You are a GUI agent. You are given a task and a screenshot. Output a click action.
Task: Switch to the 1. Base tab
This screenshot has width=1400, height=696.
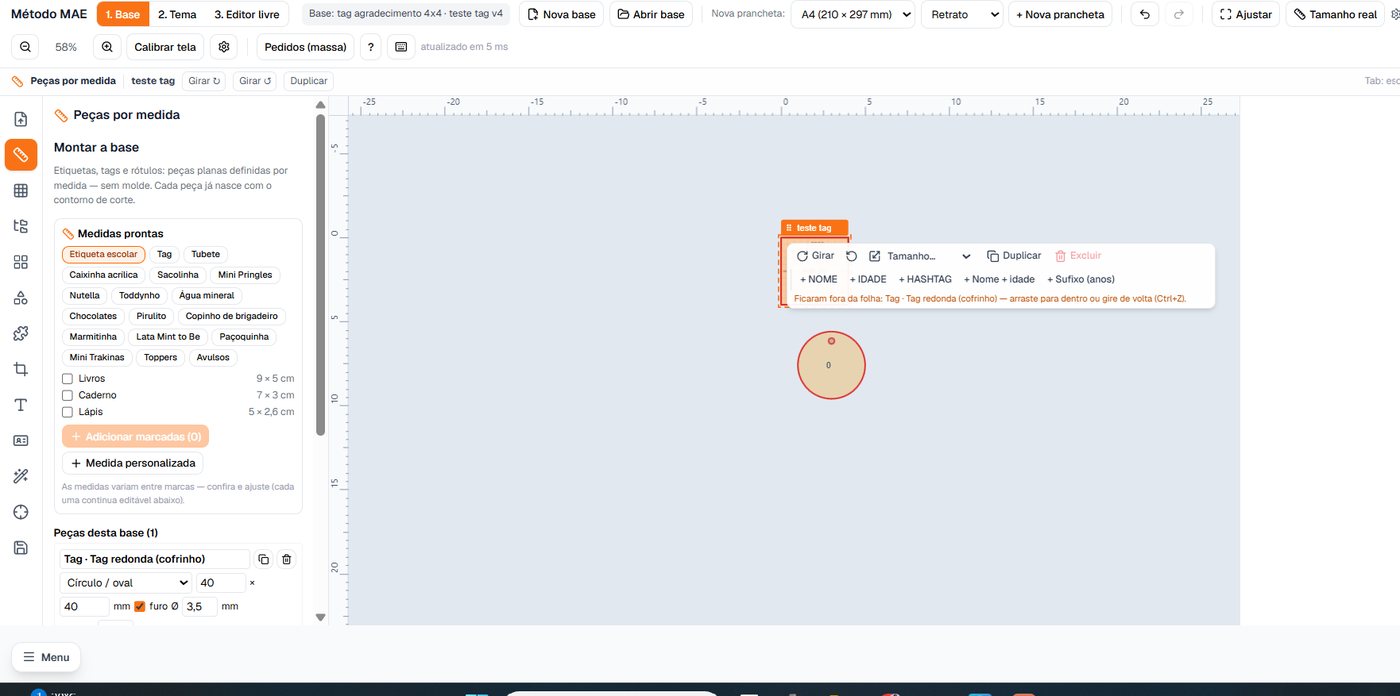pyautogui.click(x=123, y=15)
